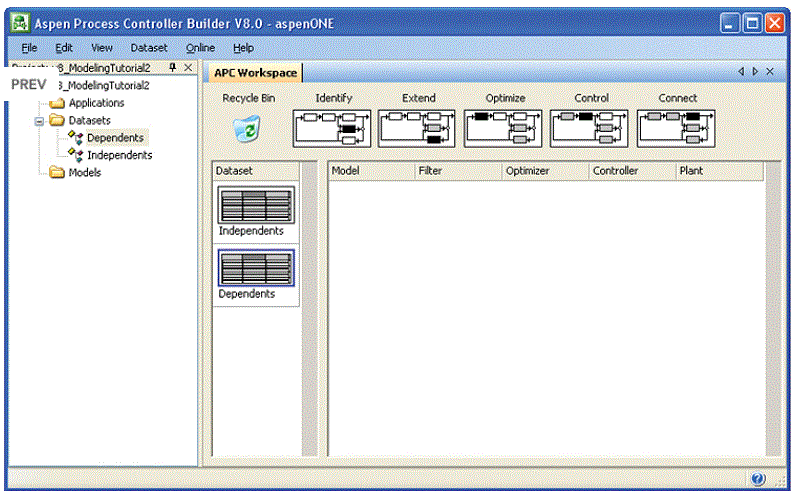
Task: Click the help question mark icon
Action: pos(758,479)
